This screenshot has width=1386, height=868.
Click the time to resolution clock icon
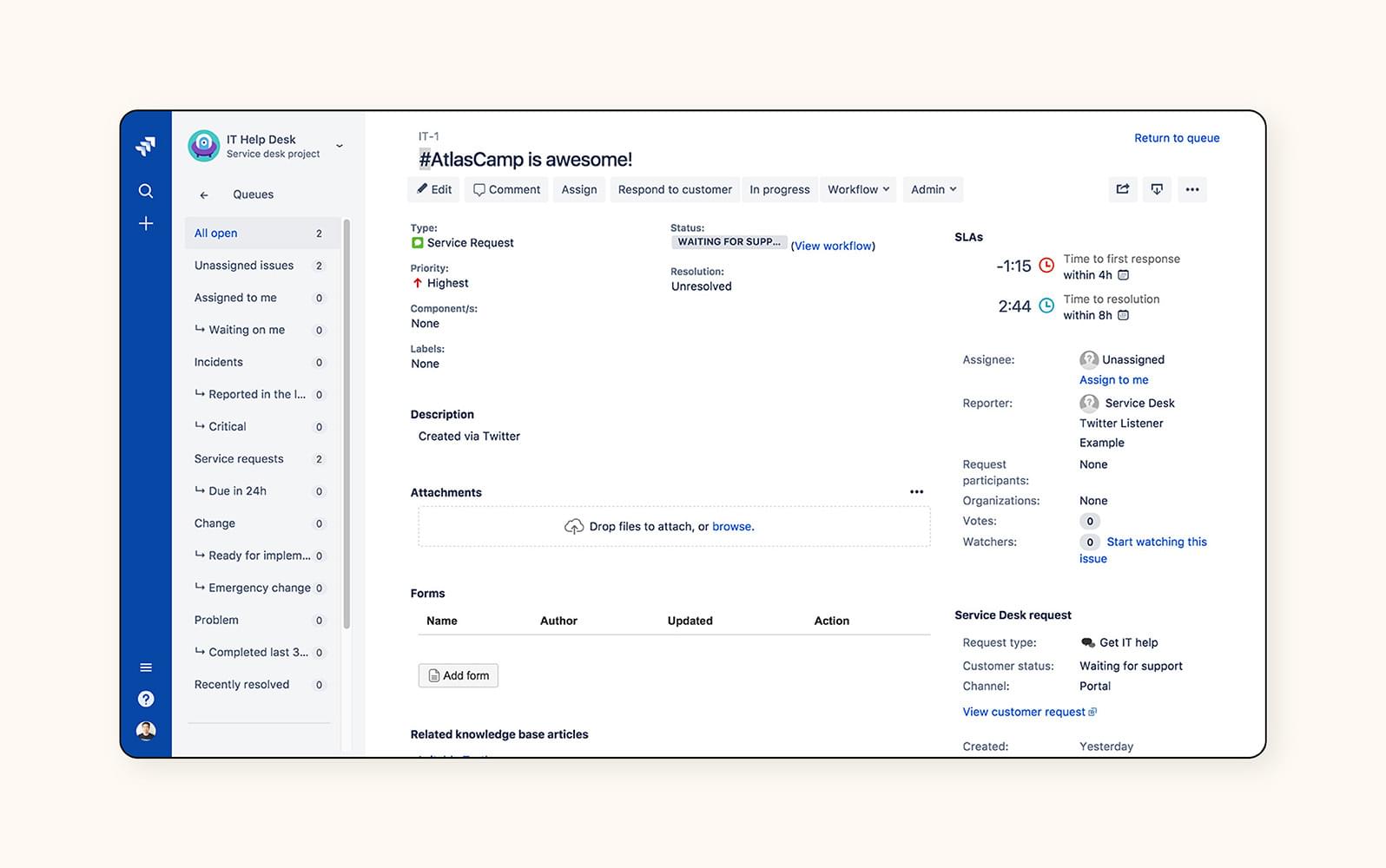click(1046, 306)
